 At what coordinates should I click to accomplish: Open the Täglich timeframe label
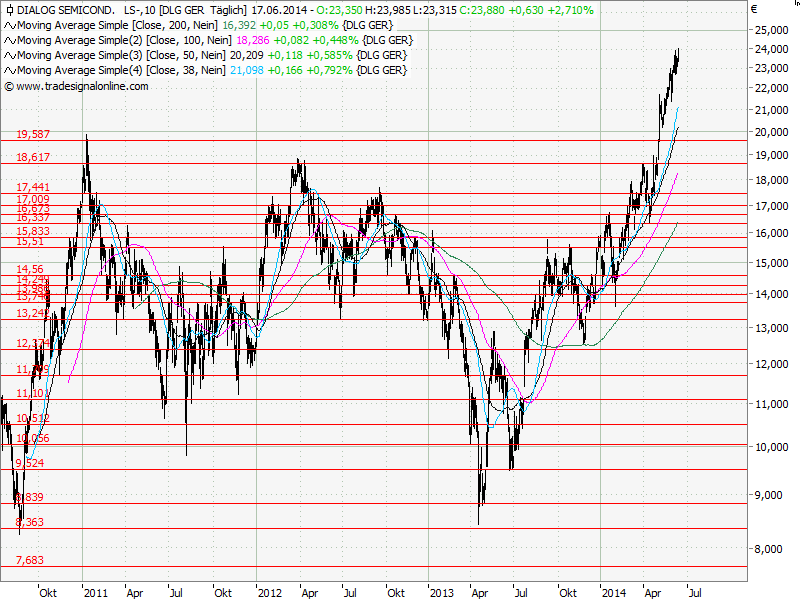227,10
